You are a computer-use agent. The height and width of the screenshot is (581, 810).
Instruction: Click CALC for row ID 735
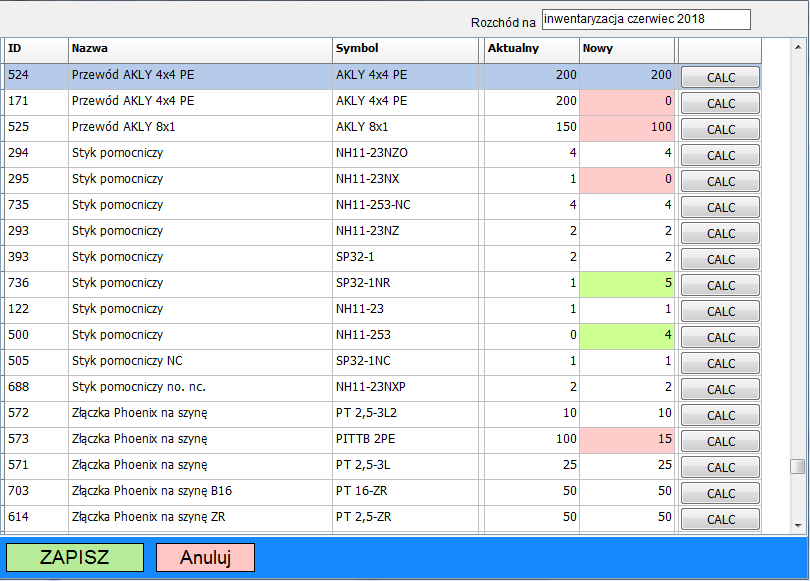click(x=720, y=207)
